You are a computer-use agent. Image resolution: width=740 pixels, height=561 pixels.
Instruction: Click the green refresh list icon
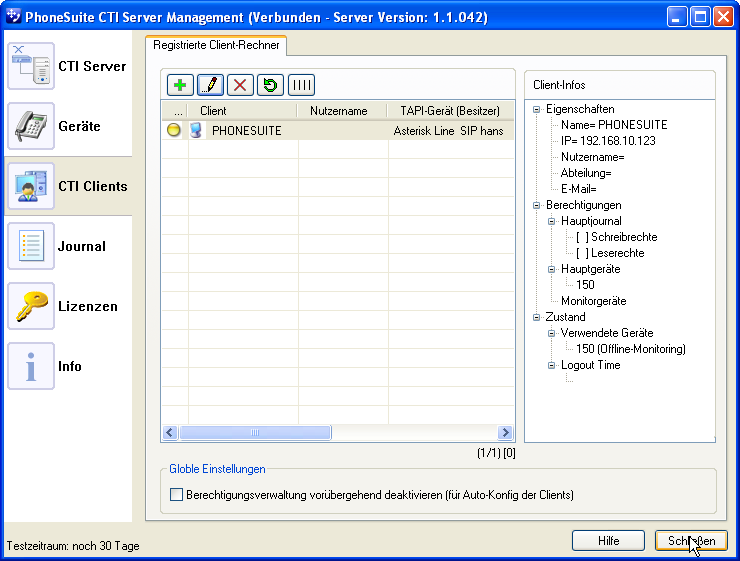[270, 85]
